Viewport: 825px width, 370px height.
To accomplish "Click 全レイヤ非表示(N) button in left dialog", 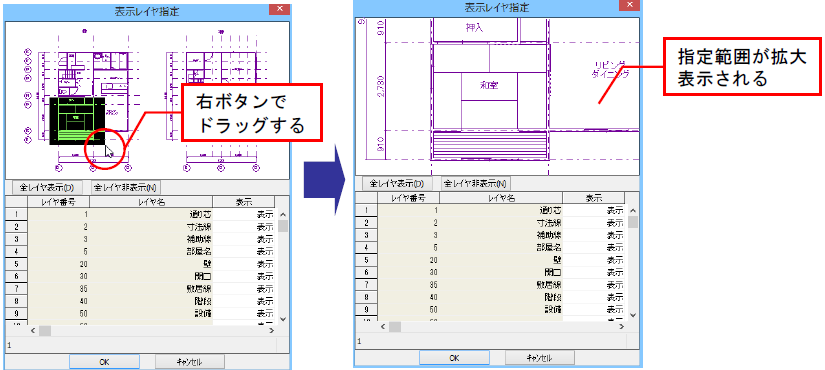I will click(x=126, y=187).
